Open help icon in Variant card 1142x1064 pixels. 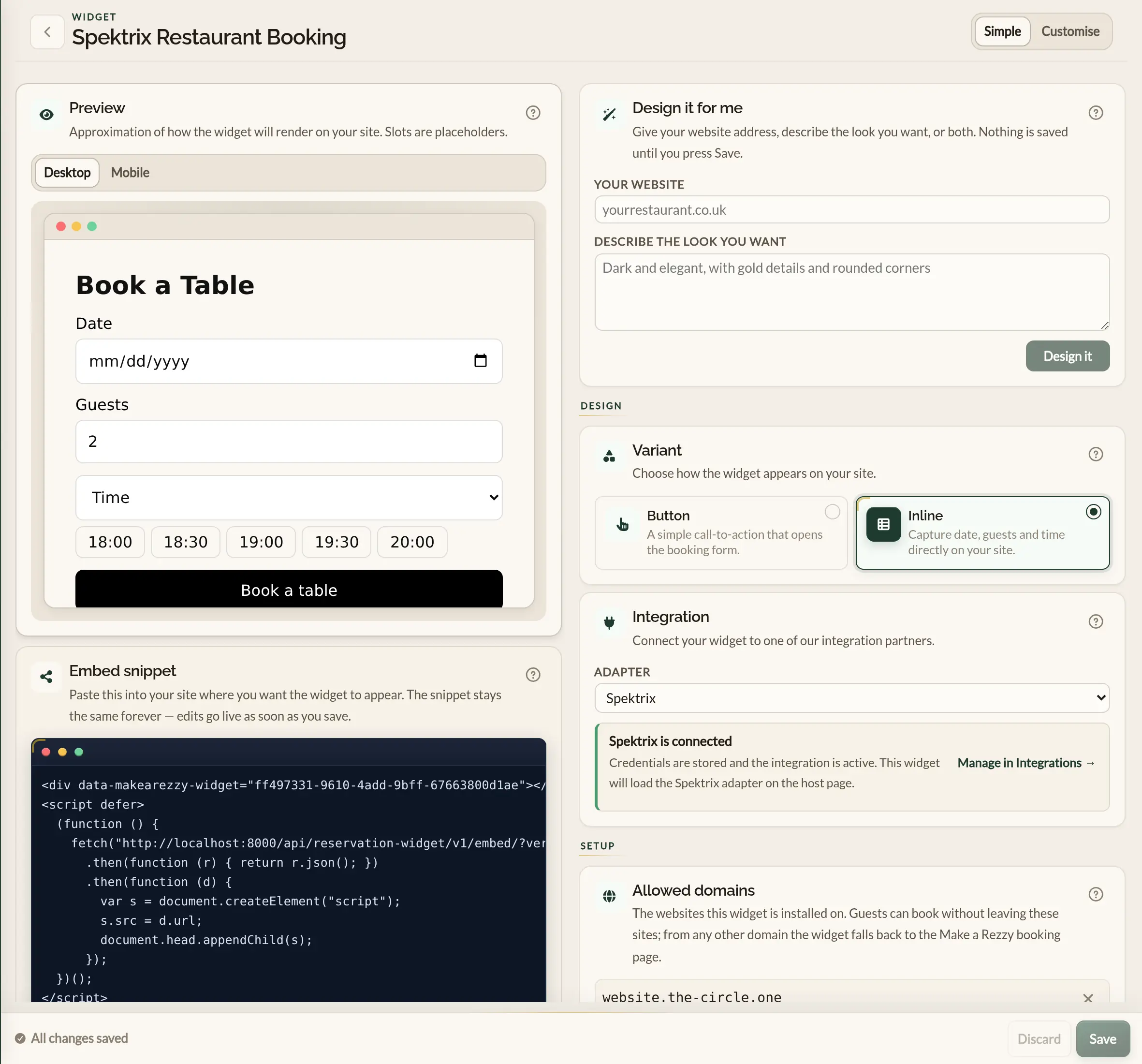(x=1096, y=455)
